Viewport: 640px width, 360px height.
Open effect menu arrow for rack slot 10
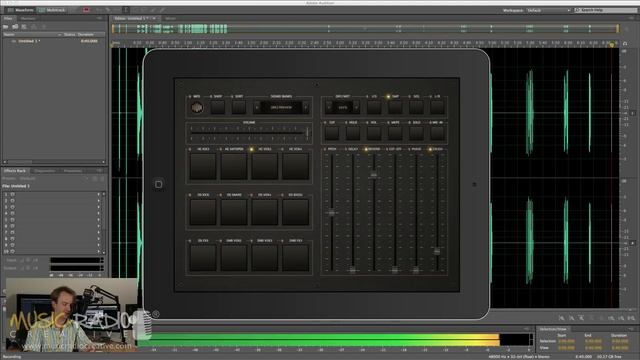click(x=98, y=251)
